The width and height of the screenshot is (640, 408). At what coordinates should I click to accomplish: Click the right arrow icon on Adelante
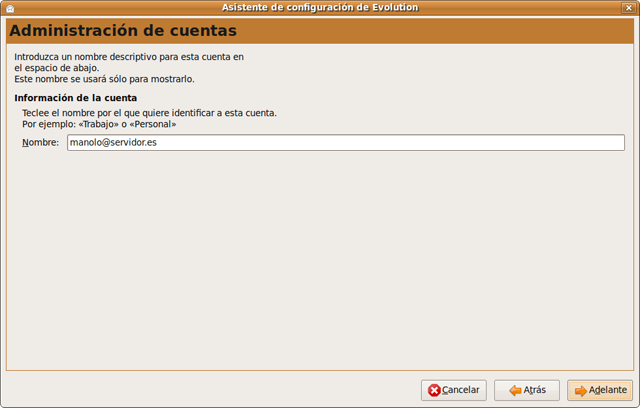tap(580, 390)
